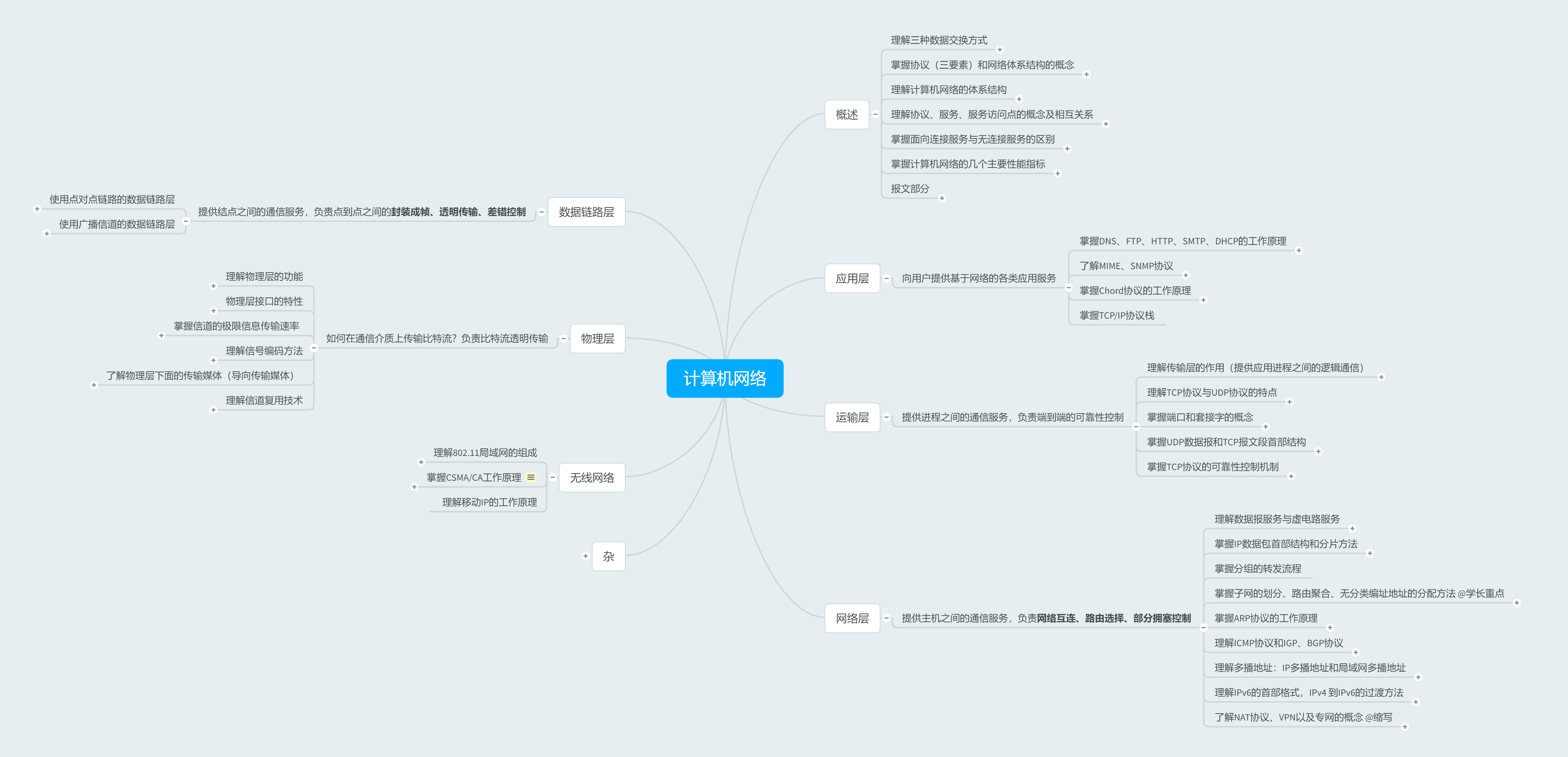Click 理解移动IP的工作原理 subtopic
Image resolution: width=1568 pixels, height=757 pixels.
point(489,502)
